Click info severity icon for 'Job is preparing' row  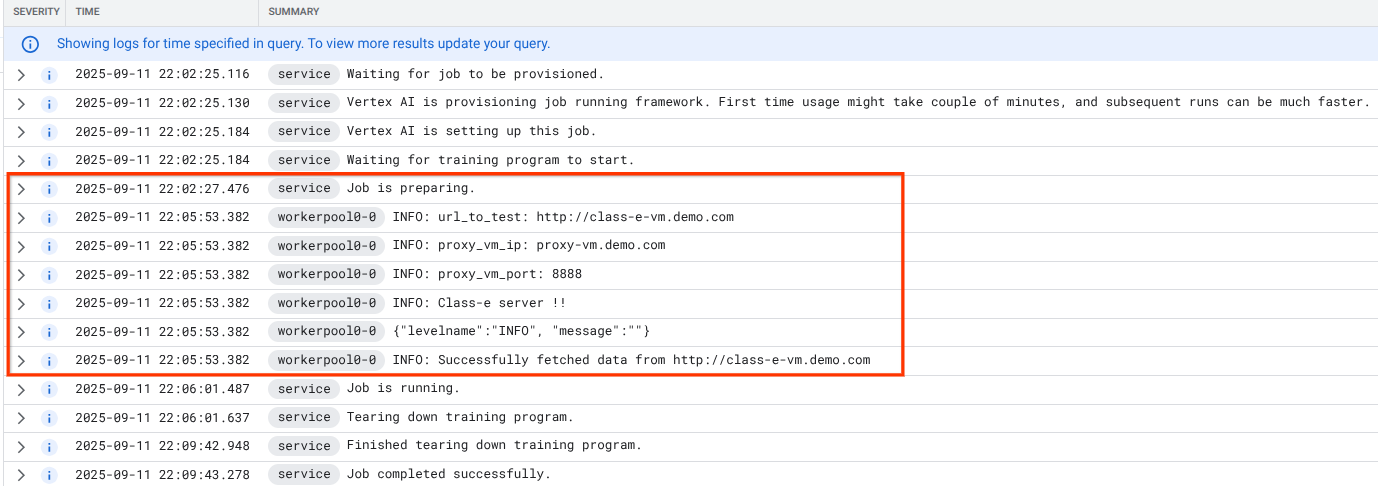[x=48, y=189]
